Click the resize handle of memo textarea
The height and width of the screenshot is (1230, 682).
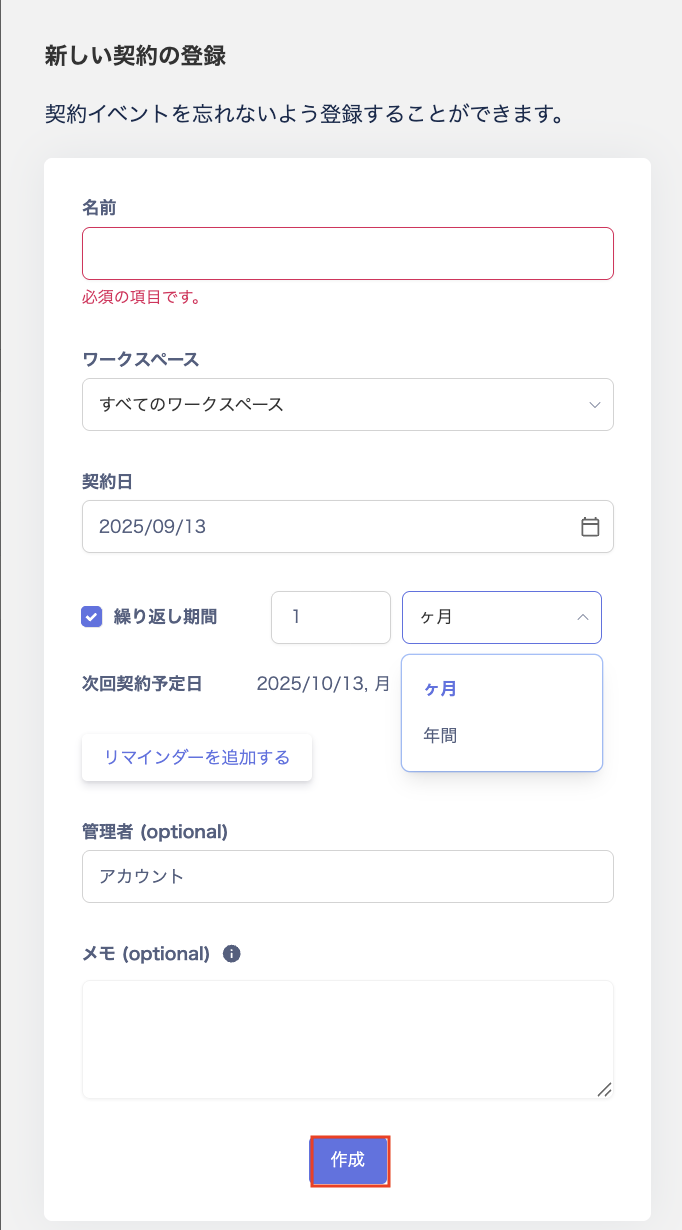point(604,1089)
